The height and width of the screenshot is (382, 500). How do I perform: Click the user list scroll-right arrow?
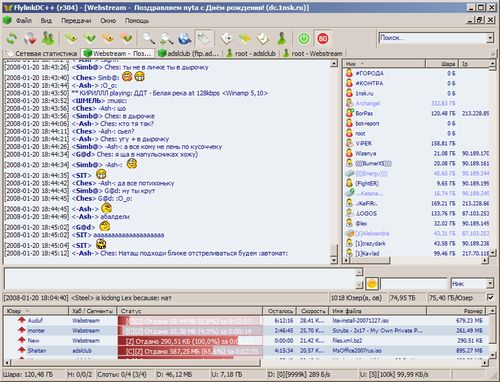point(485,260)
